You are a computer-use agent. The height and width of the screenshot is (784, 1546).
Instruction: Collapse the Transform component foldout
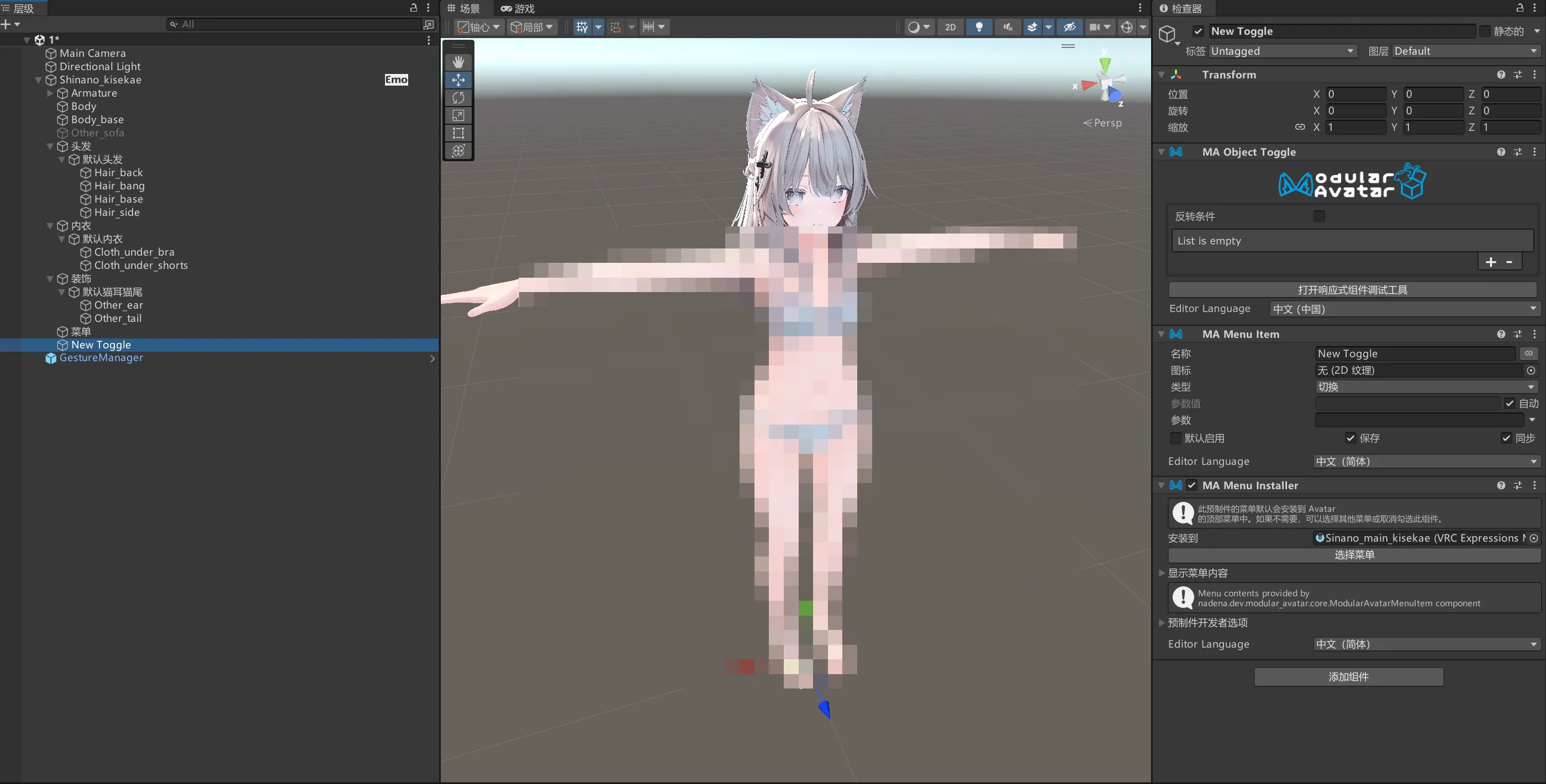[x=1162, y=75]
